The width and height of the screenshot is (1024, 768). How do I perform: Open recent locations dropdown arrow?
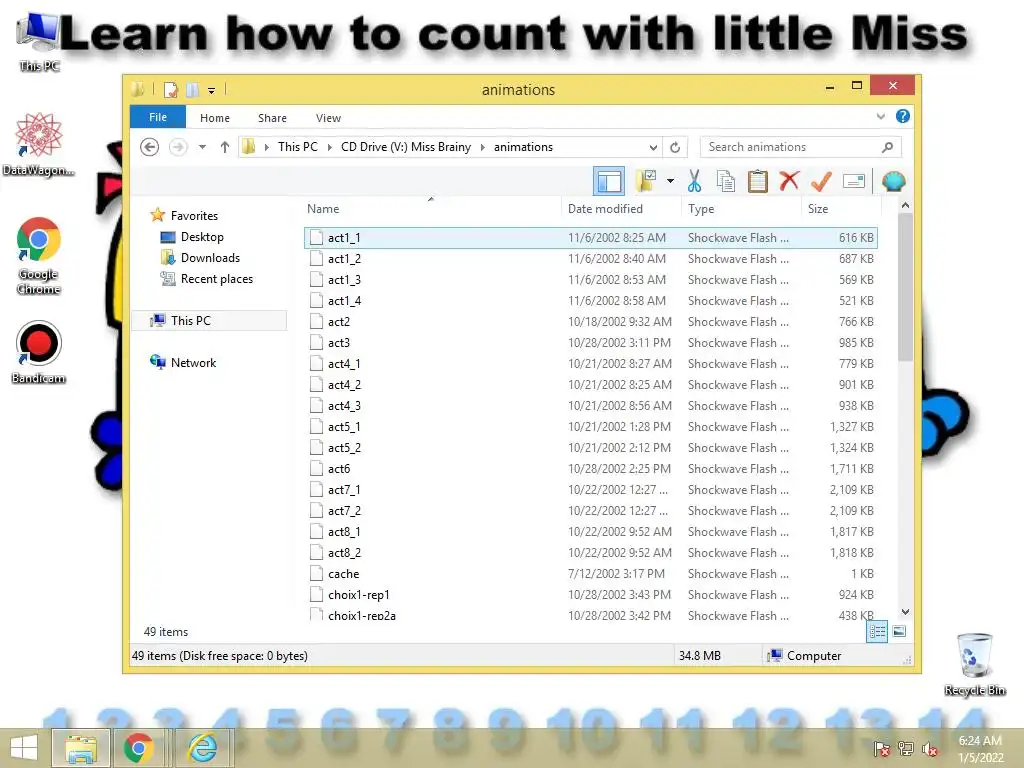pyautogui.click(x=202, y=147)
